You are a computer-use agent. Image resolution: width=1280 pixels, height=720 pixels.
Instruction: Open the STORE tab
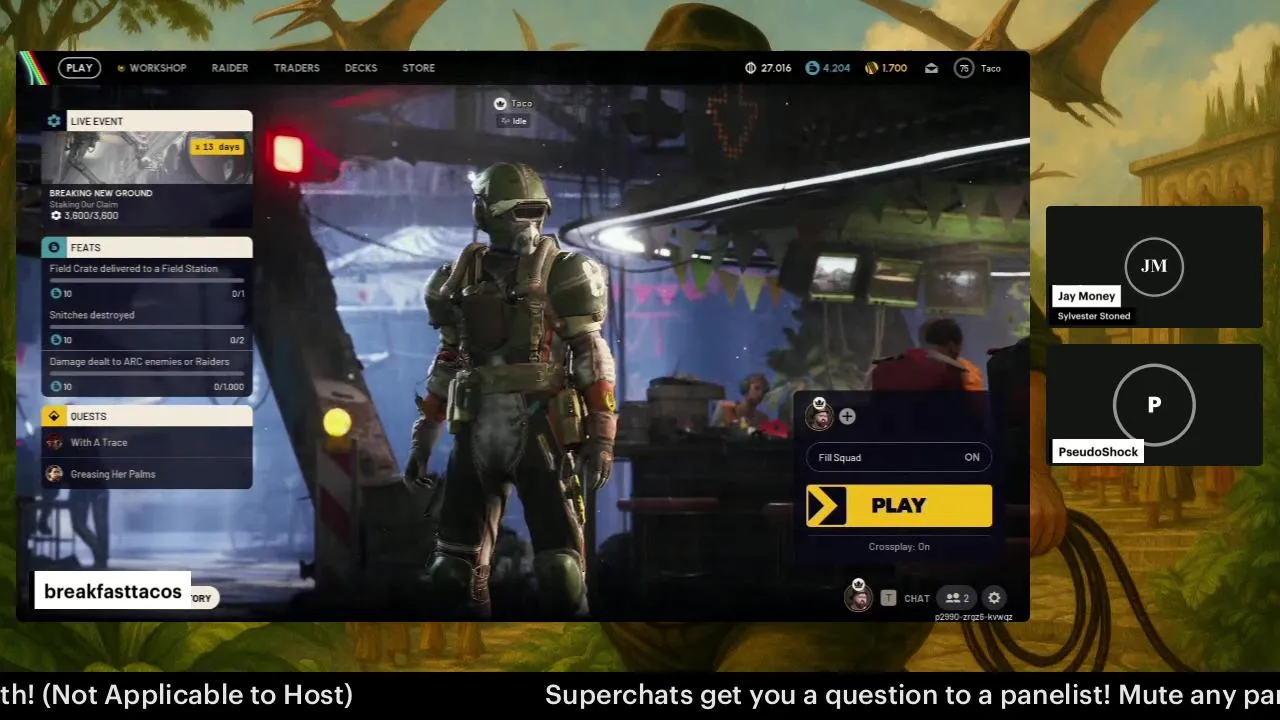click(419, 68)
